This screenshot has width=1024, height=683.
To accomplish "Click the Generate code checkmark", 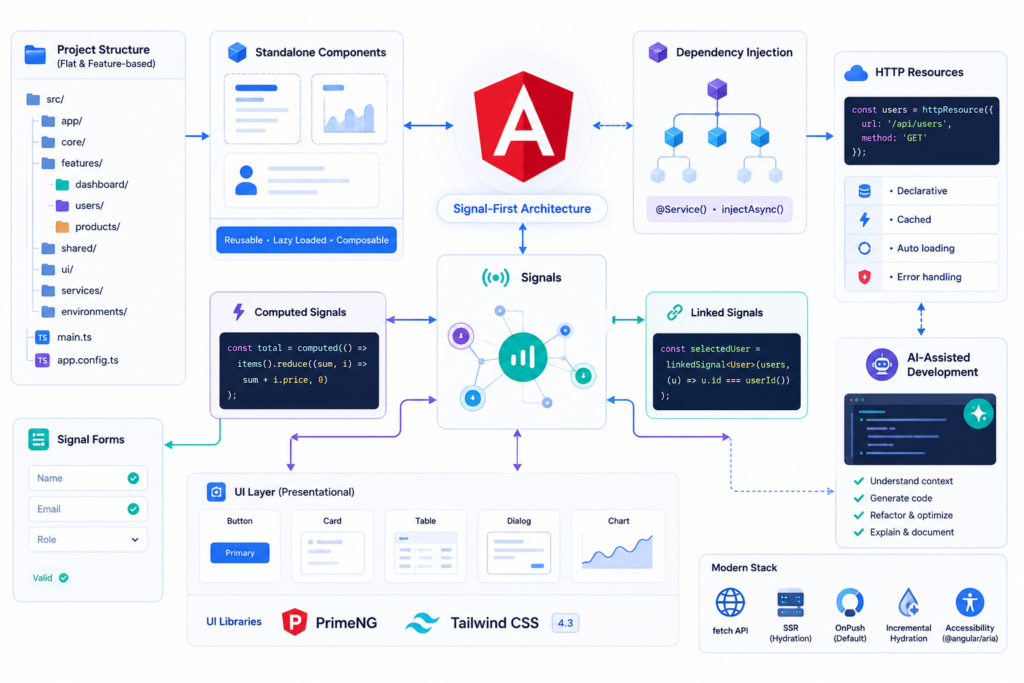I will click(859, 498).
